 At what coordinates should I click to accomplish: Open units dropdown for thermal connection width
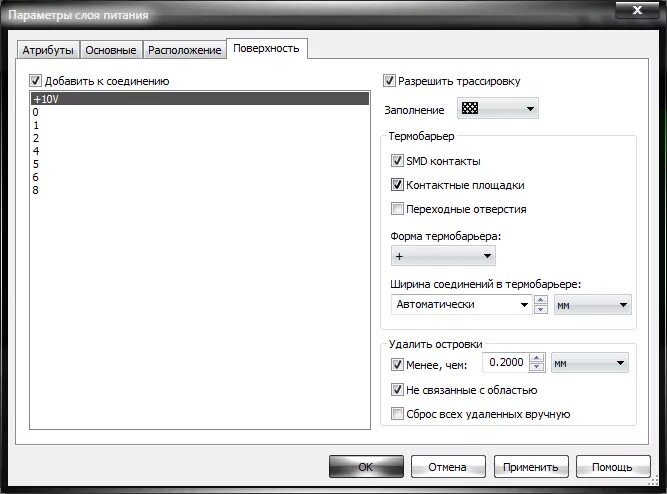click(593, 305)
